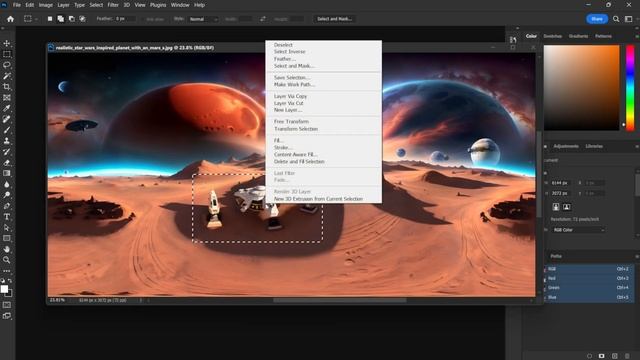640x360 pixels.
Task: Open the marquee tool preset picker
Action: [x=31, y=19]
